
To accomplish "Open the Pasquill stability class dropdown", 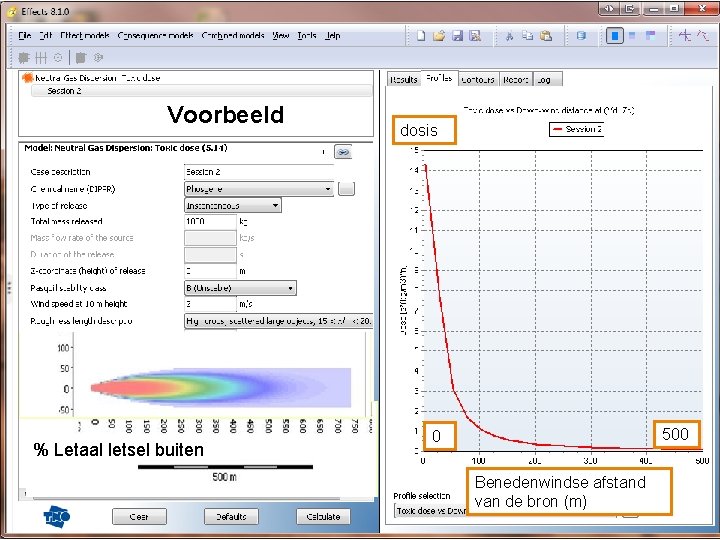I will [x=240, y=288].
